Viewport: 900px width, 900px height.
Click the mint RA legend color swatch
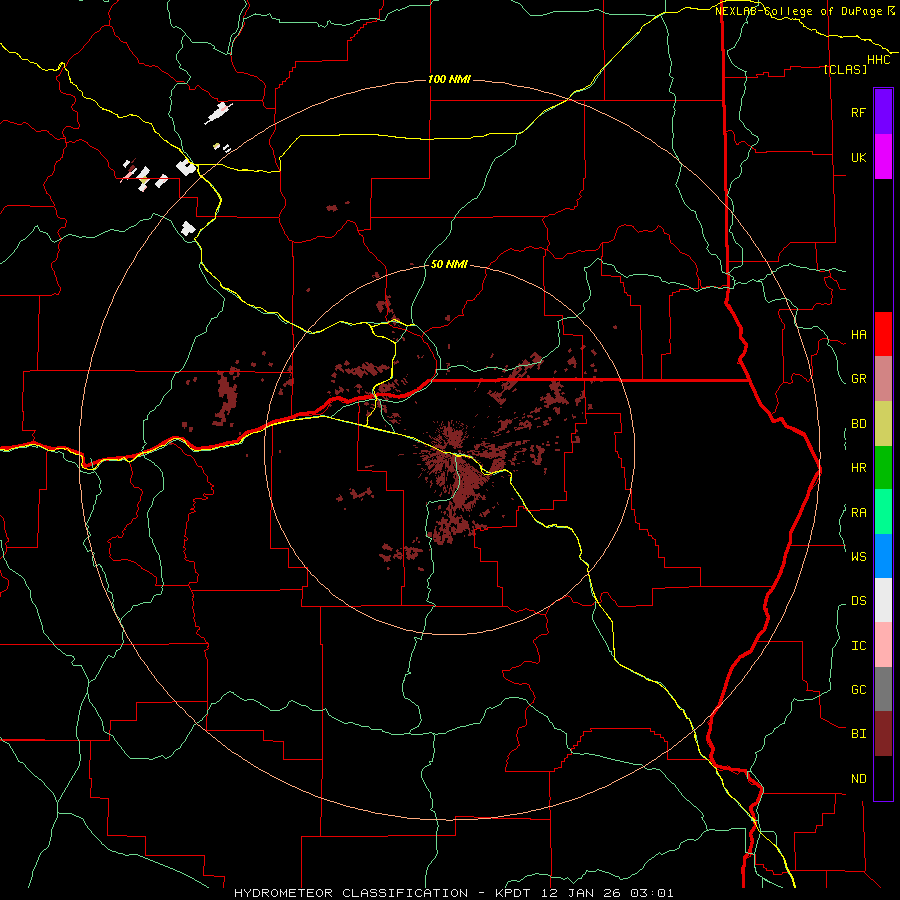point(883,512)
